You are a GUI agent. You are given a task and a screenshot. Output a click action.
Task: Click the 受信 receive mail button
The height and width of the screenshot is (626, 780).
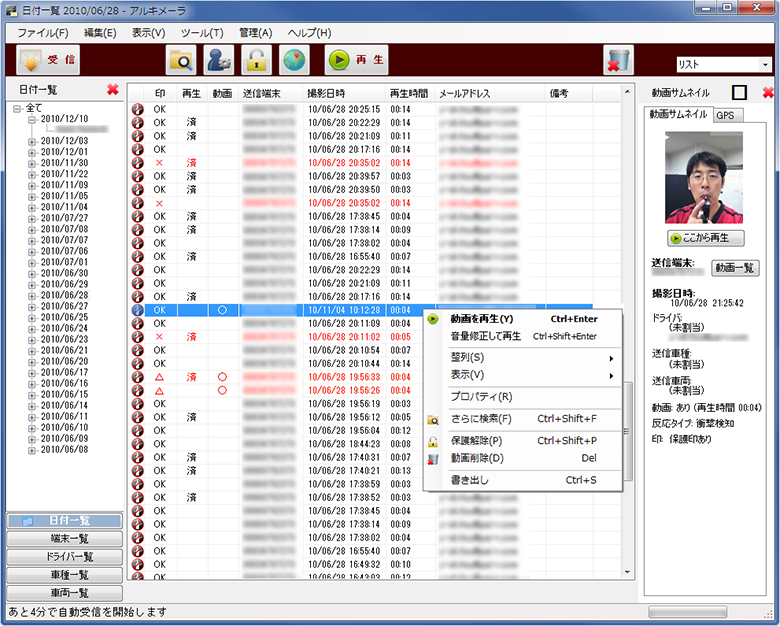[48, 60]
